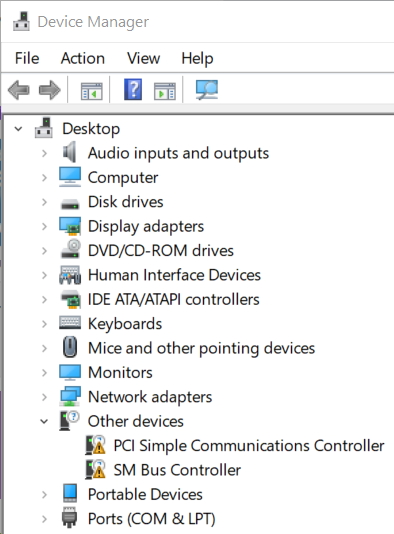The image size is (394, 534).
Task: Click Show/Hide Console Tree toolbar icon
Action: pos(92,91)
